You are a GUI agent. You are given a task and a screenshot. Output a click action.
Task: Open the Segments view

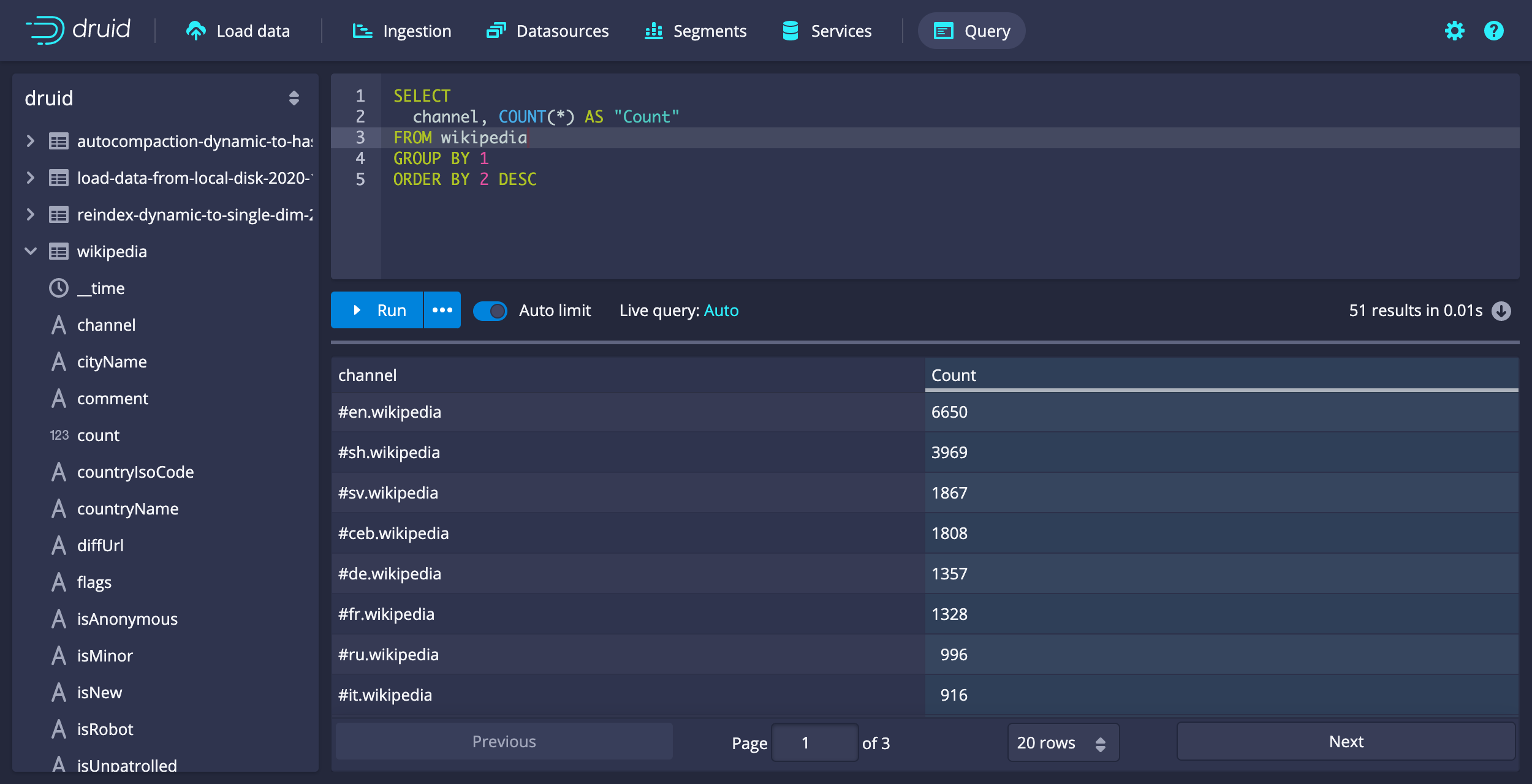pyautogui.click(x=696, y=31)
